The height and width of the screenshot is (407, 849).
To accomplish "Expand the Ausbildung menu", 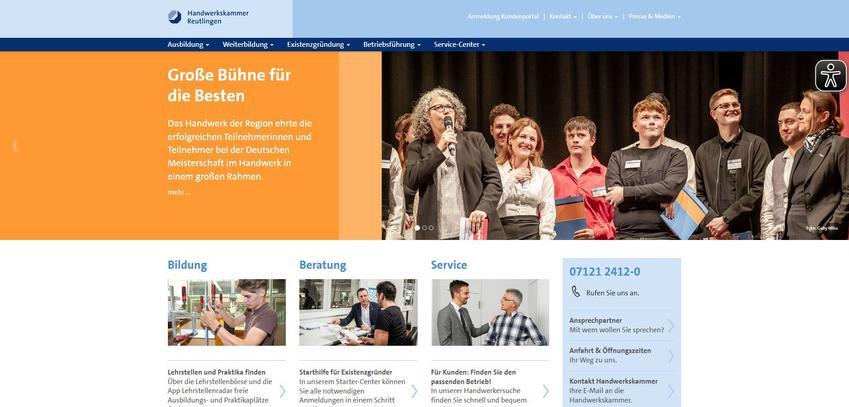I will coord(188,45).
